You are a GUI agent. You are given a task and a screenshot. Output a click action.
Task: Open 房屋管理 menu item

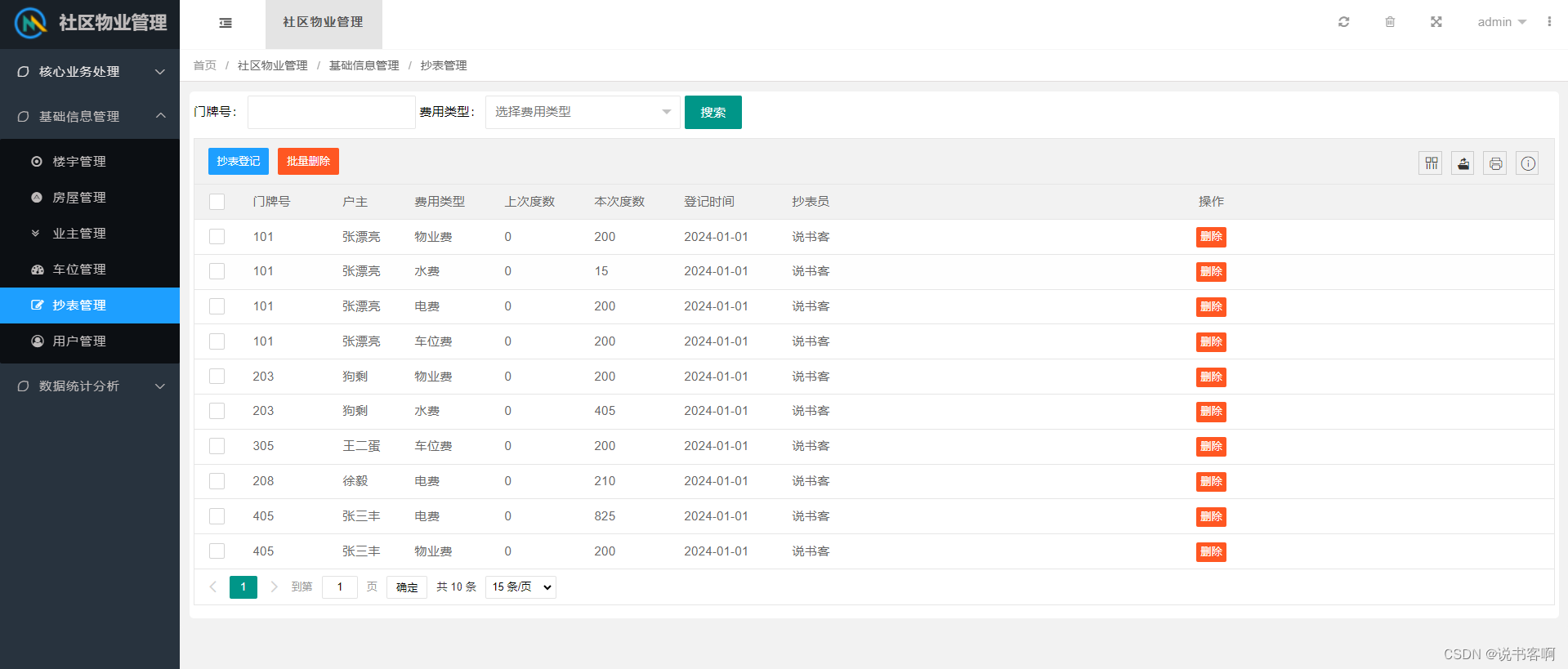point(90,198)
